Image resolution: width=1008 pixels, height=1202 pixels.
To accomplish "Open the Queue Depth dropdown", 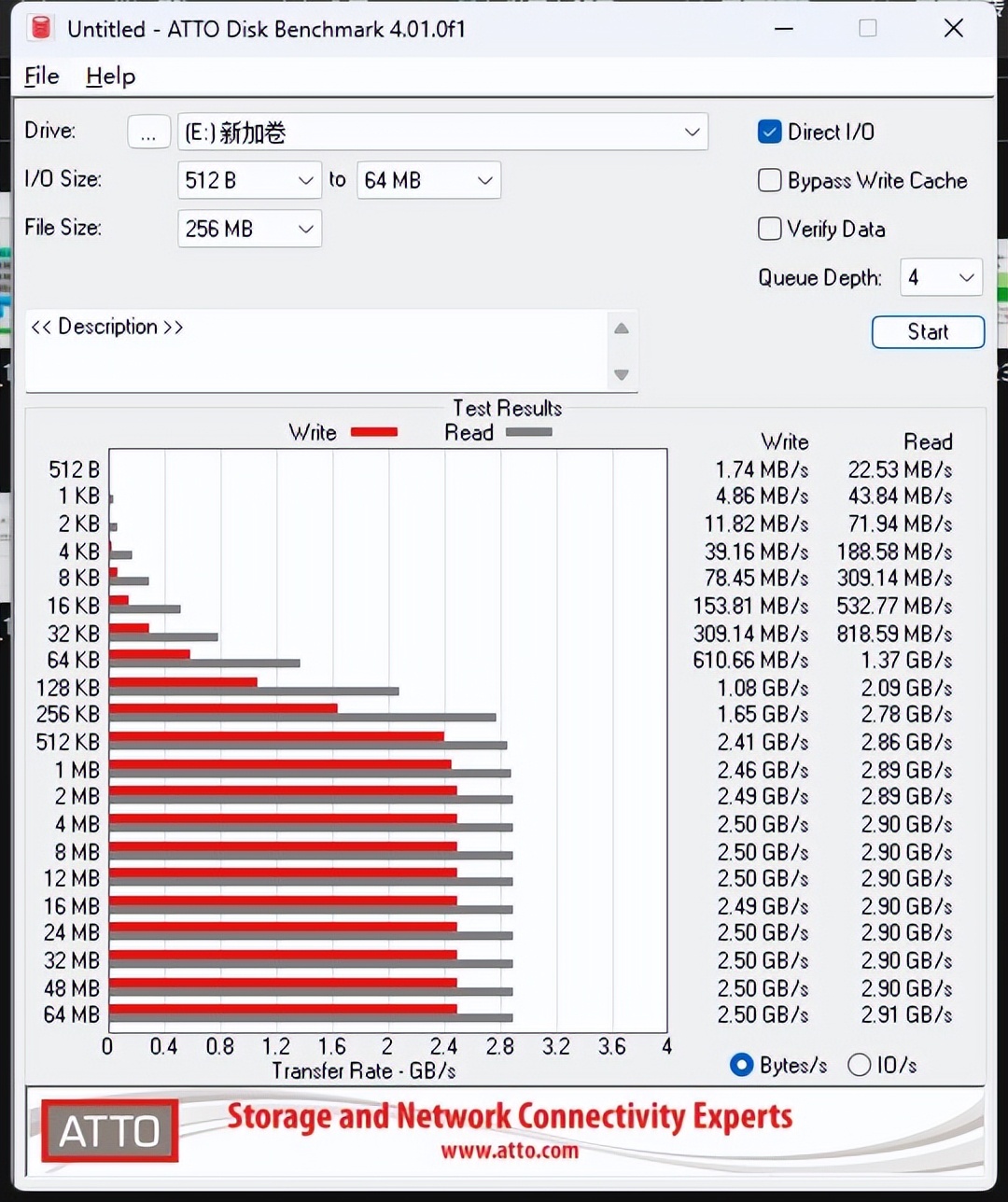I will click(941, 277).
